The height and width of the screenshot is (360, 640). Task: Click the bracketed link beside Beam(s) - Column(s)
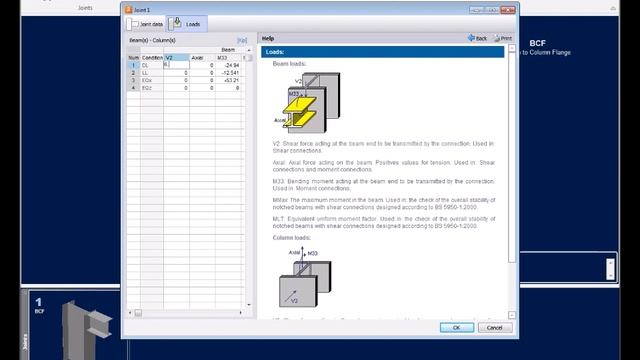click(242, 40)
